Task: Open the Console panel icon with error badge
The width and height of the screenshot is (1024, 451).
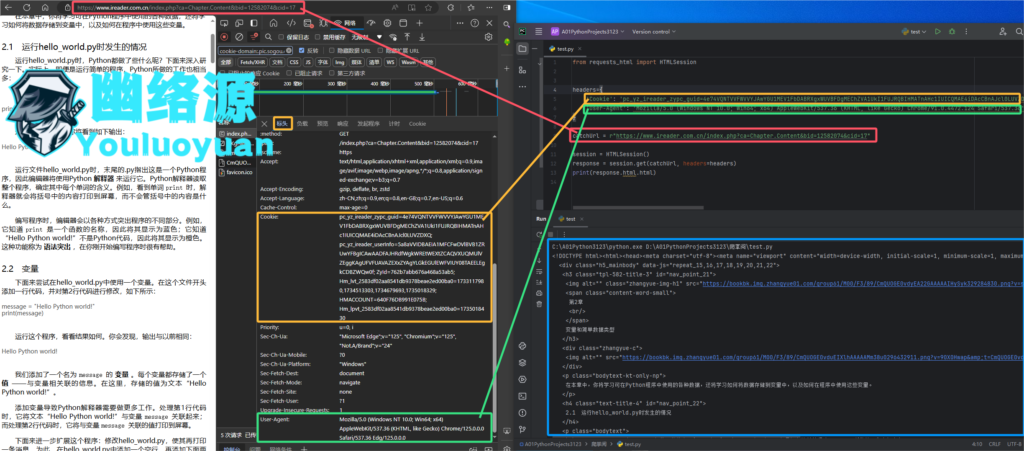Action: tap(308, 23)
